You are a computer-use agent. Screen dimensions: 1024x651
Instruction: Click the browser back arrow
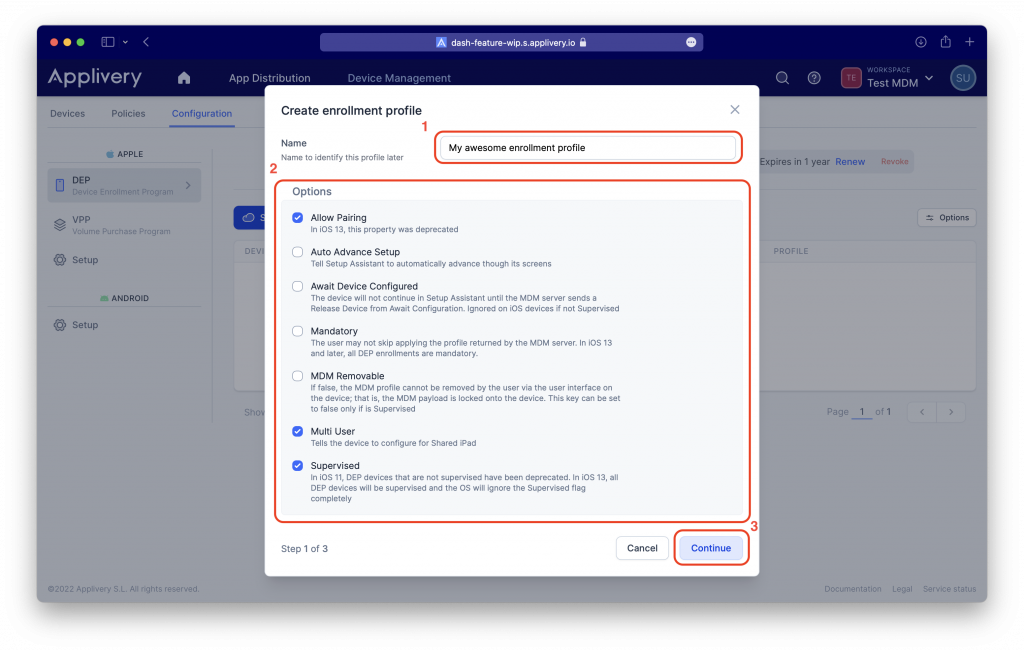pyautogui.click(x=146, y=42)
